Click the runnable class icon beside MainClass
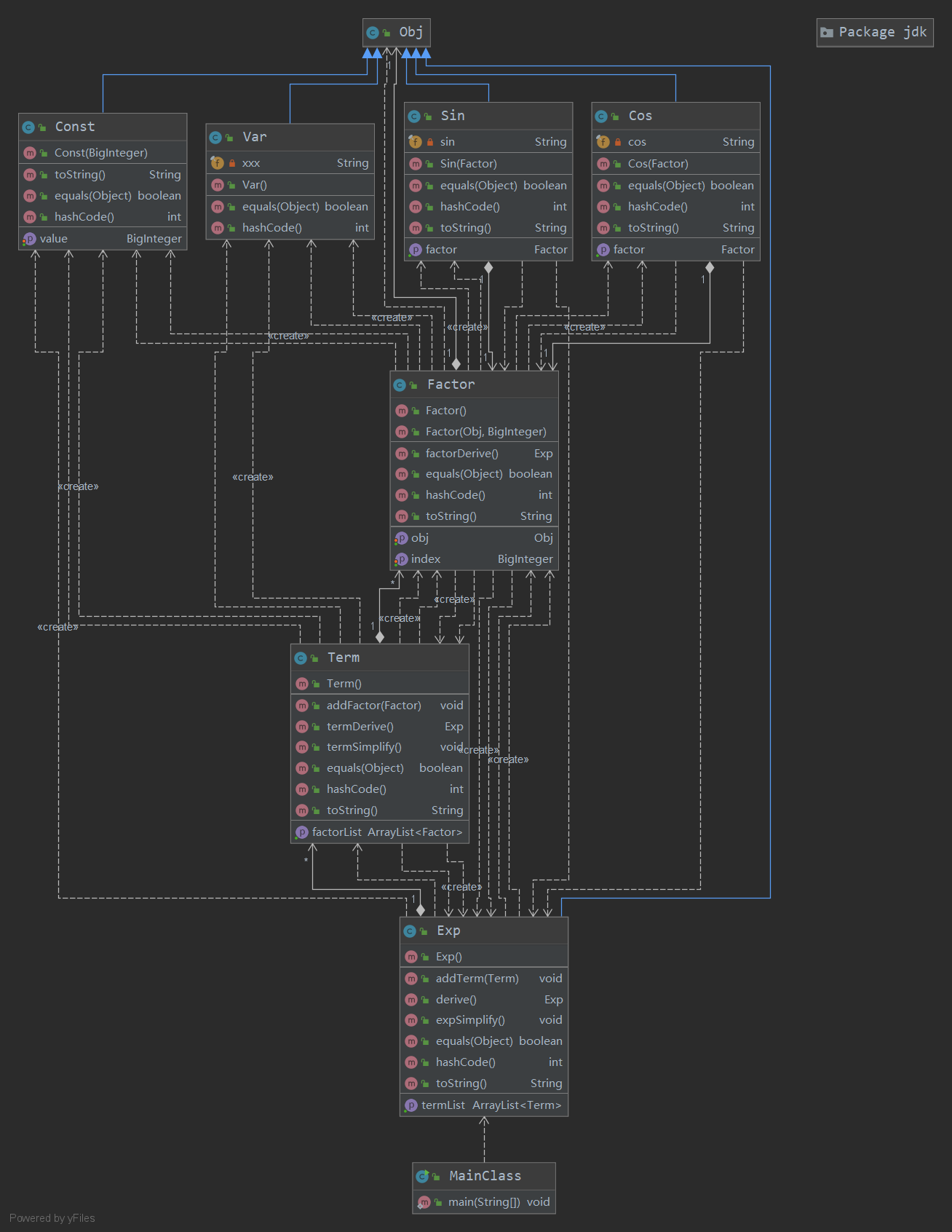Screen dimensions: 952x1232 (x=422, y=1176)
